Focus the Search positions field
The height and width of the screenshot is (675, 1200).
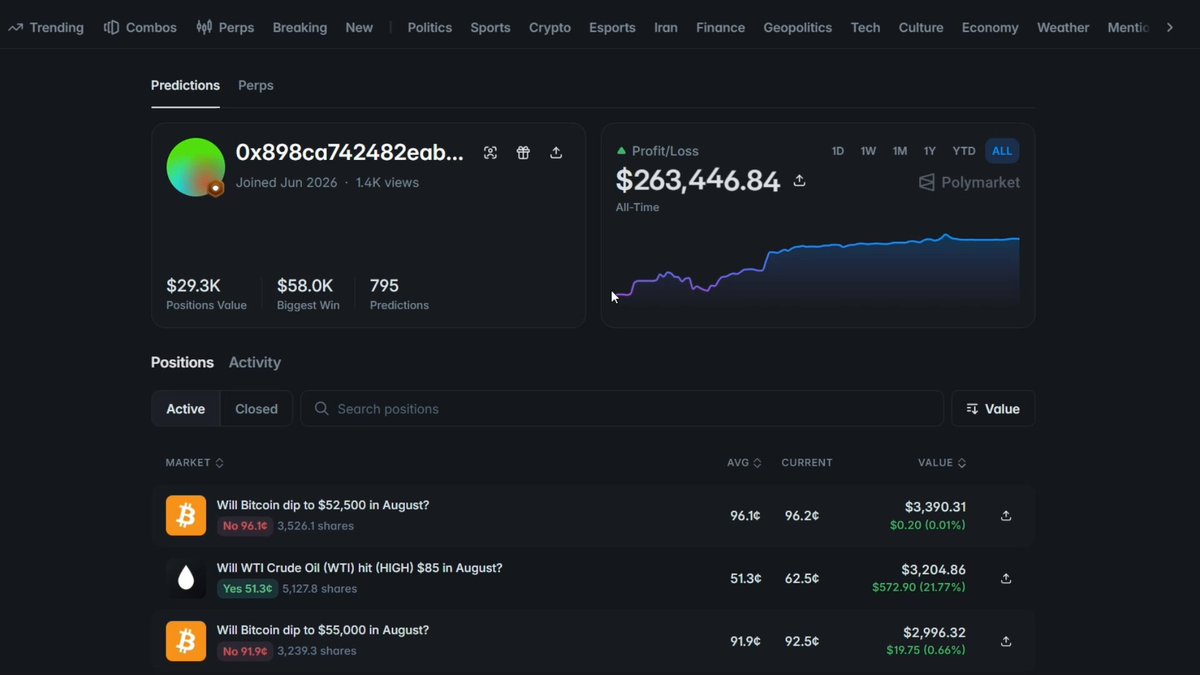click(622, 409)
